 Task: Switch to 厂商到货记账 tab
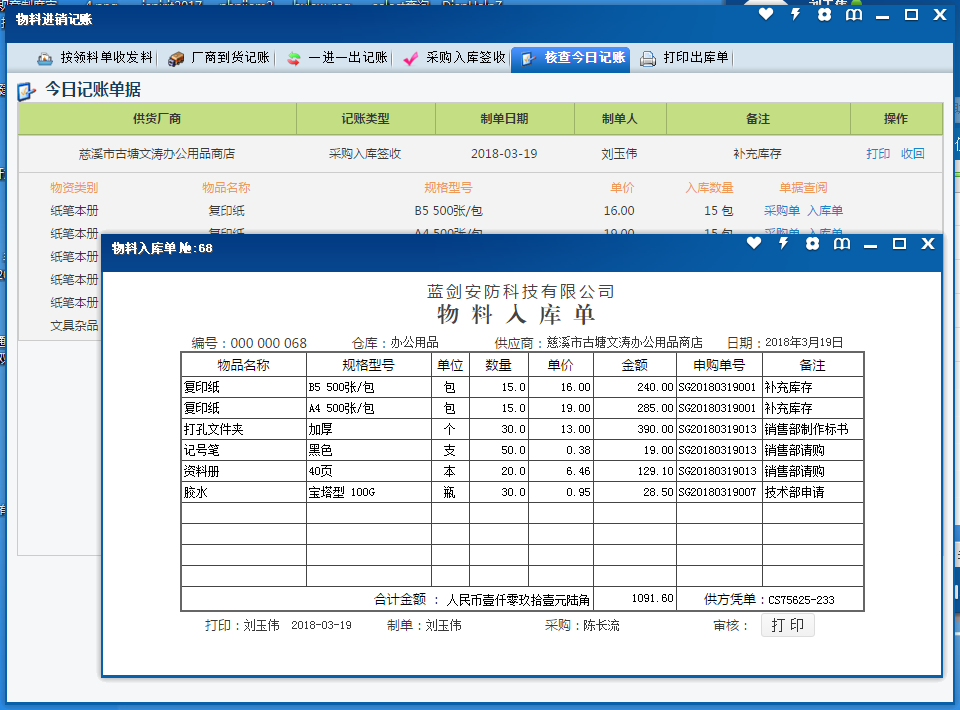click(218, 58)
